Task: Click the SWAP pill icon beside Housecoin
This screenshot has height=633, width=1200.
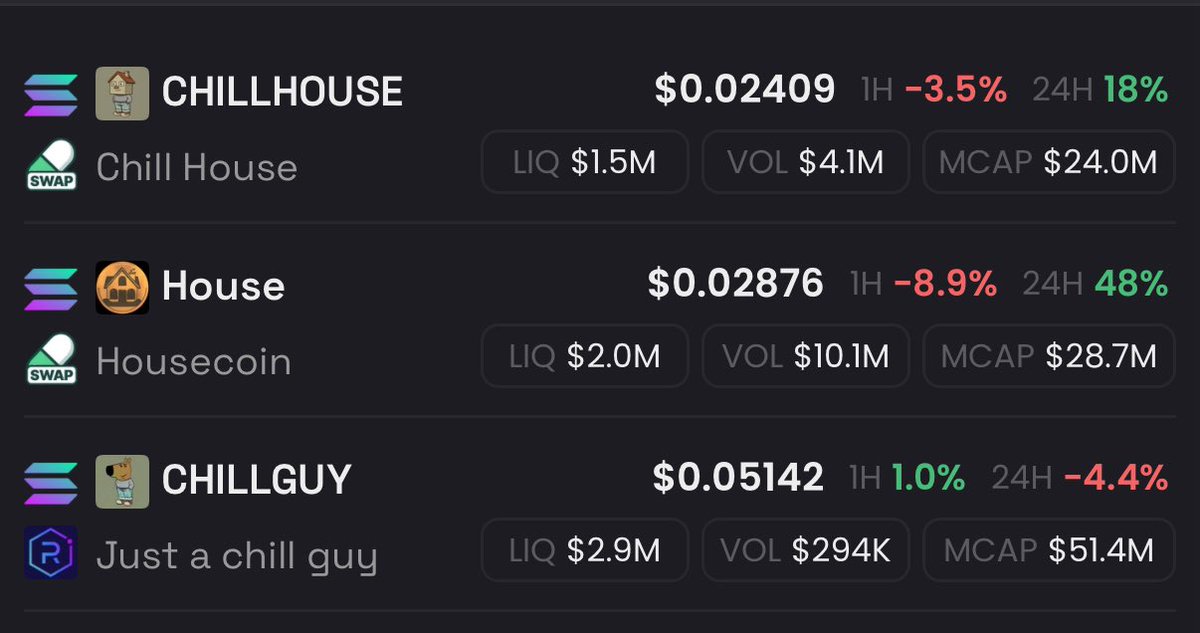Action: tap(50, 360)
